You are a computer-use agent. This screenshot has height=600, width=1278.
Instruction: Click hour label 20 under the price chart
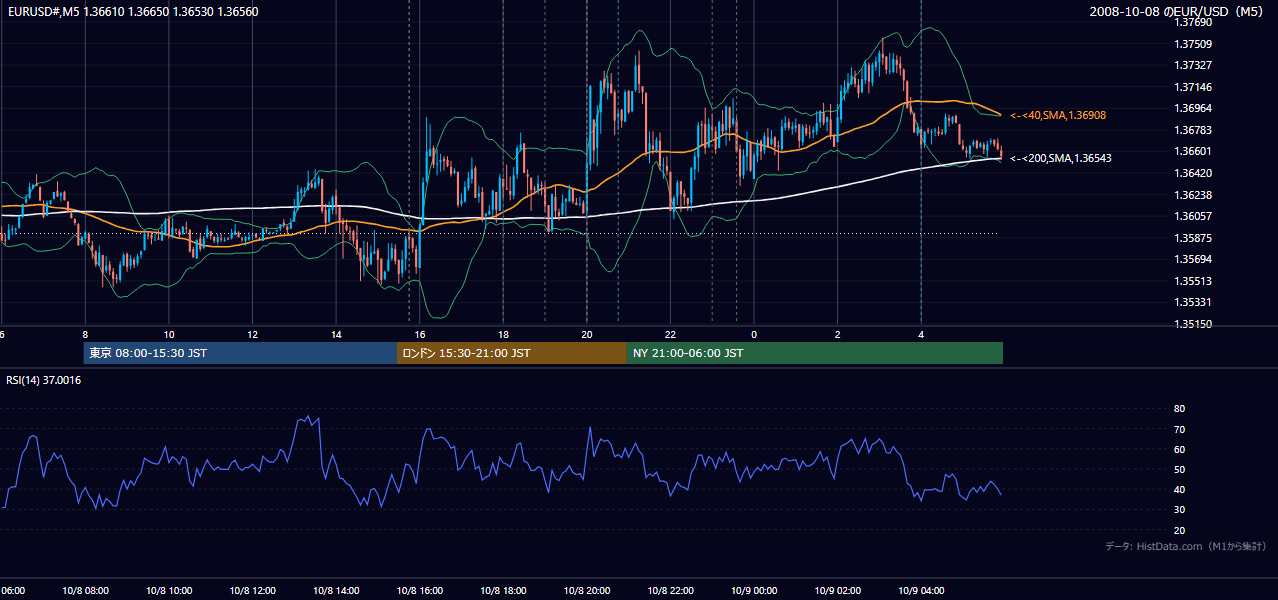[x=587, y=334]
